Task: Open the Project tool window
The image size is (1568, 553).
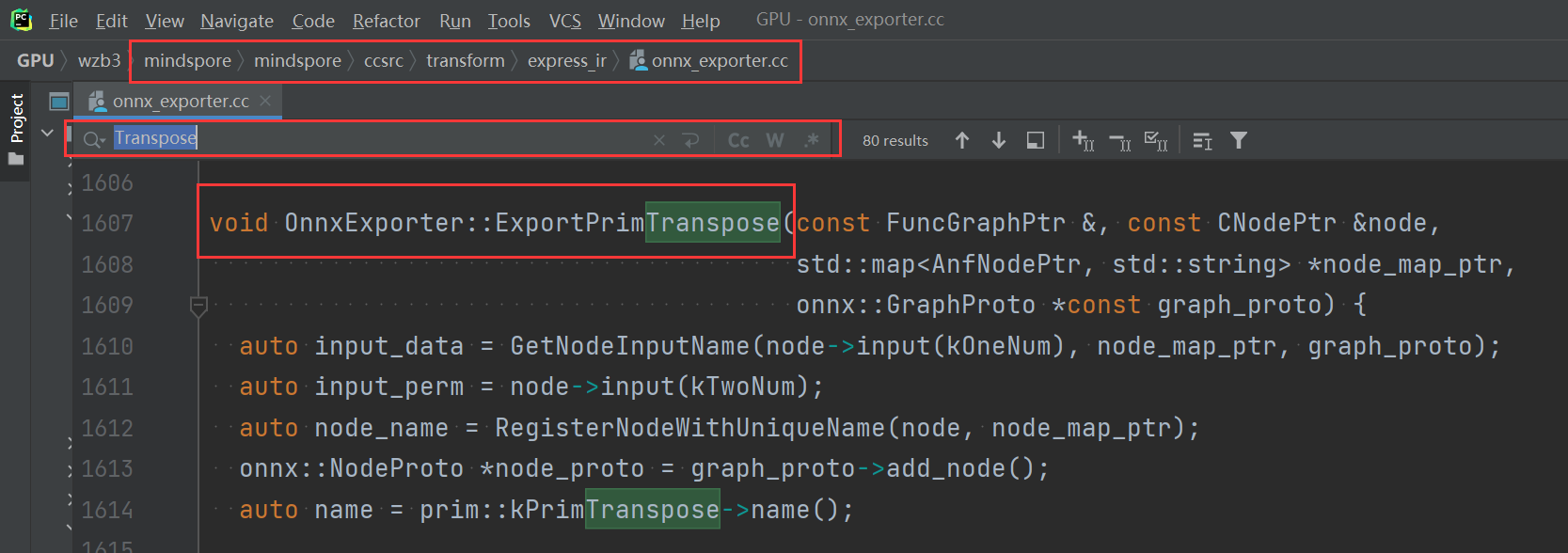Action: [x=16, y=118]
